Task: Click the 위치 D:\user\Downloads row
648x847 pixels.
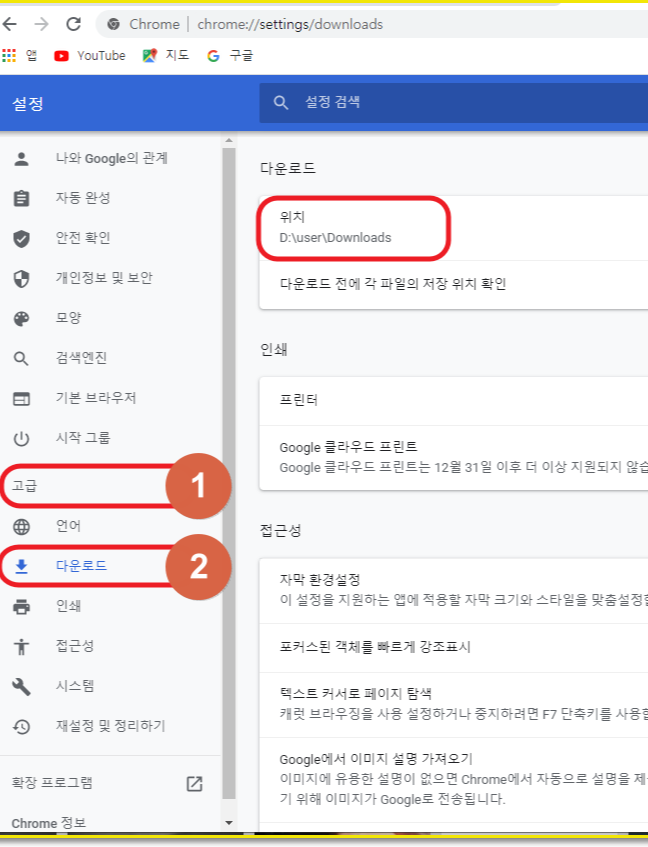Action: (454, 228)
